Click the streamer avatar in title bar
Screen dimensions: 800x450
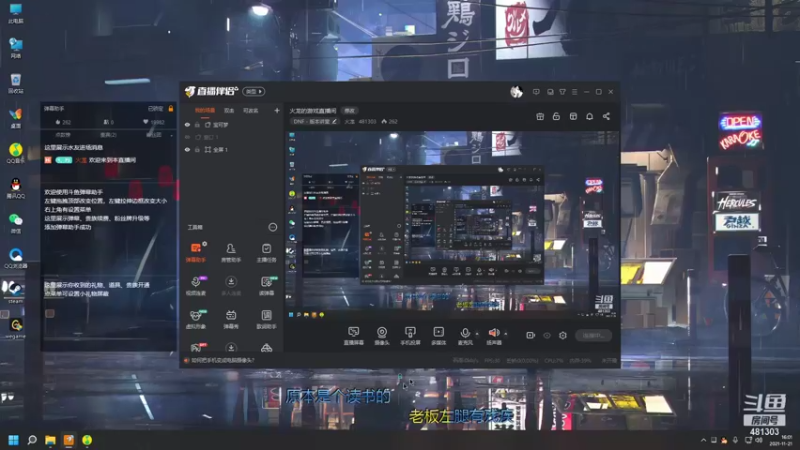pyautogui.click(x=516, y=92)
